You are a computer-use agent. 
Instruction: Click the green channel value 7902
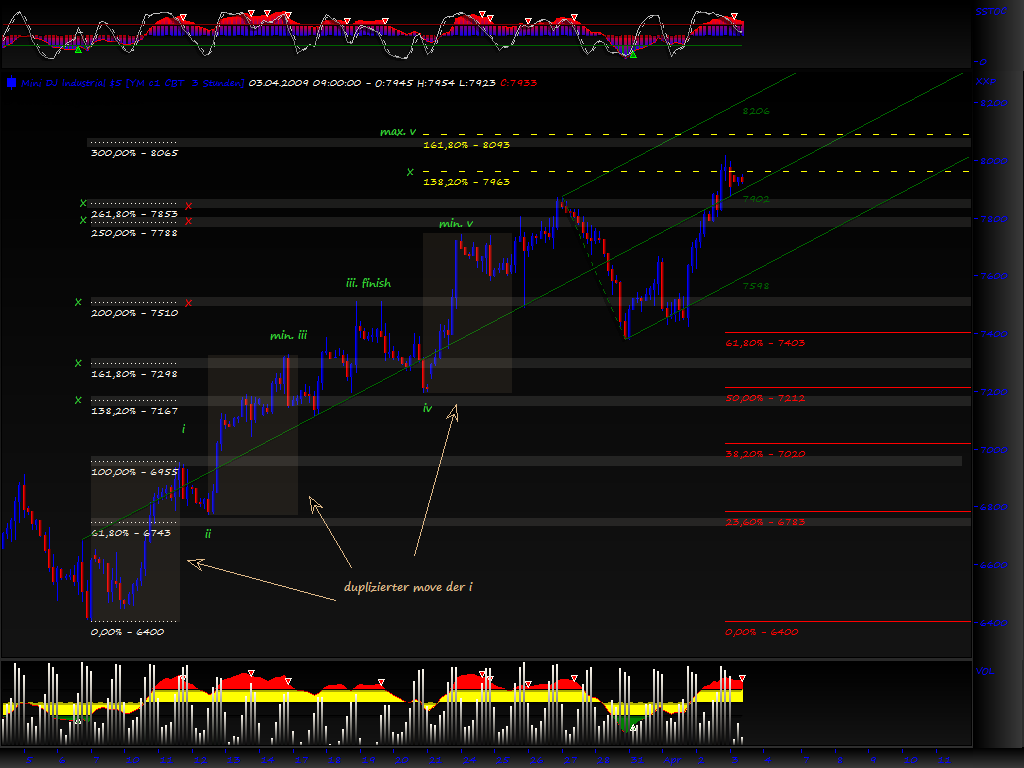756,199
